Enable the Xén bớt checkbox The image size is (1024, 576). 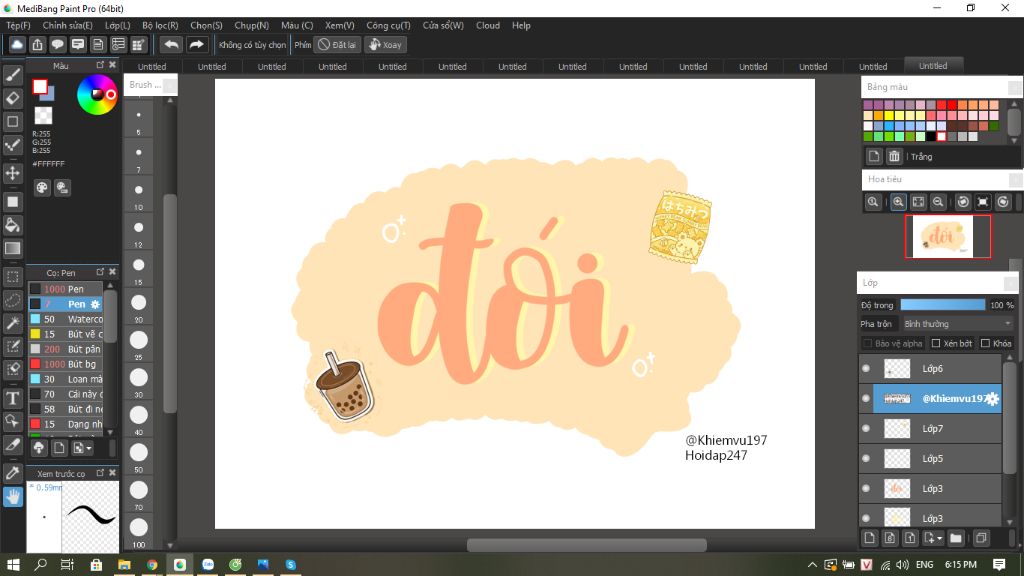click(x=936, y=344)
